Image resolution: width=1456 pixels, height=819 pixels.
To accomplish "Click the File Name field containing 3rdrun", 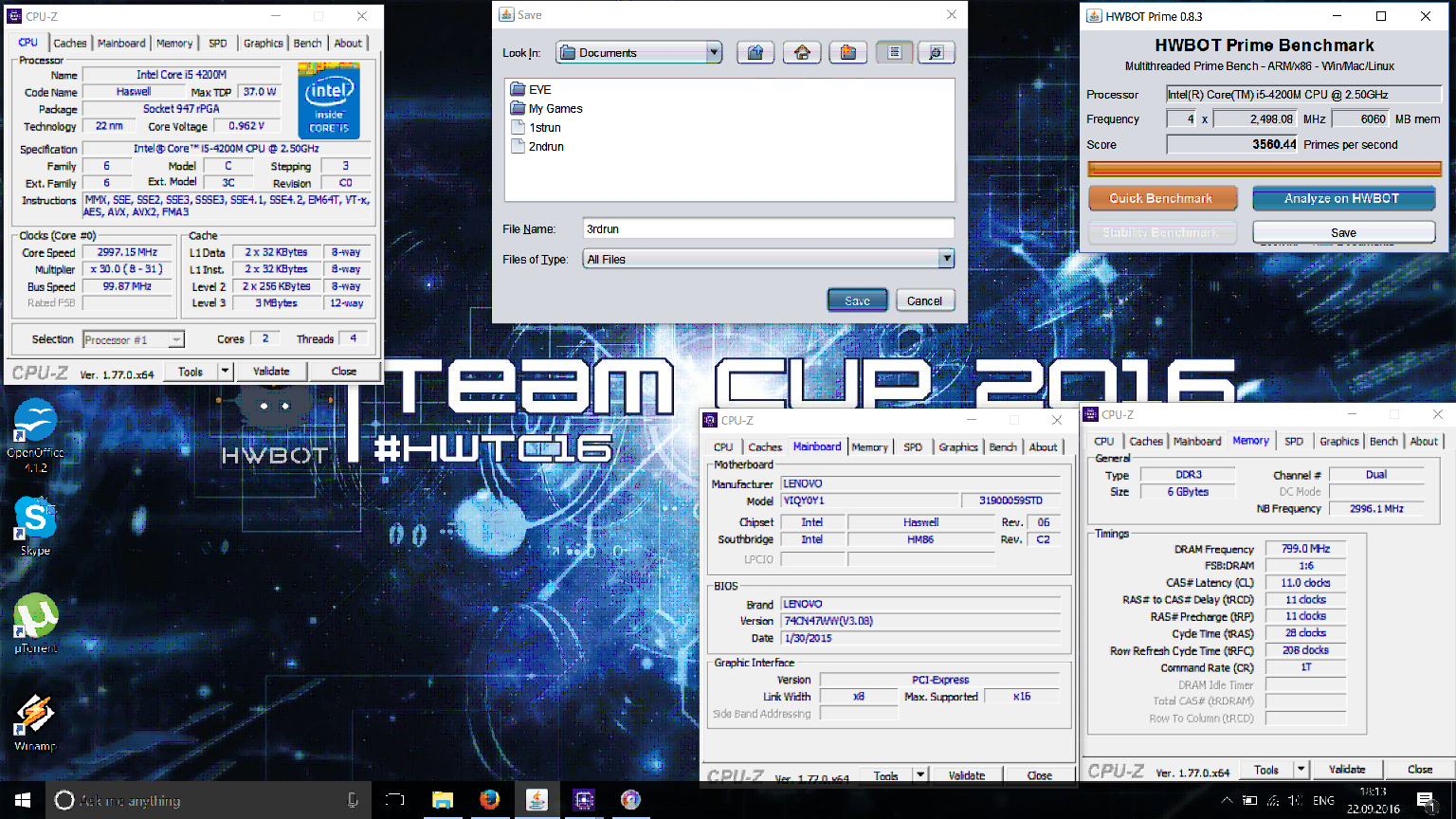I will coord(769,228).
